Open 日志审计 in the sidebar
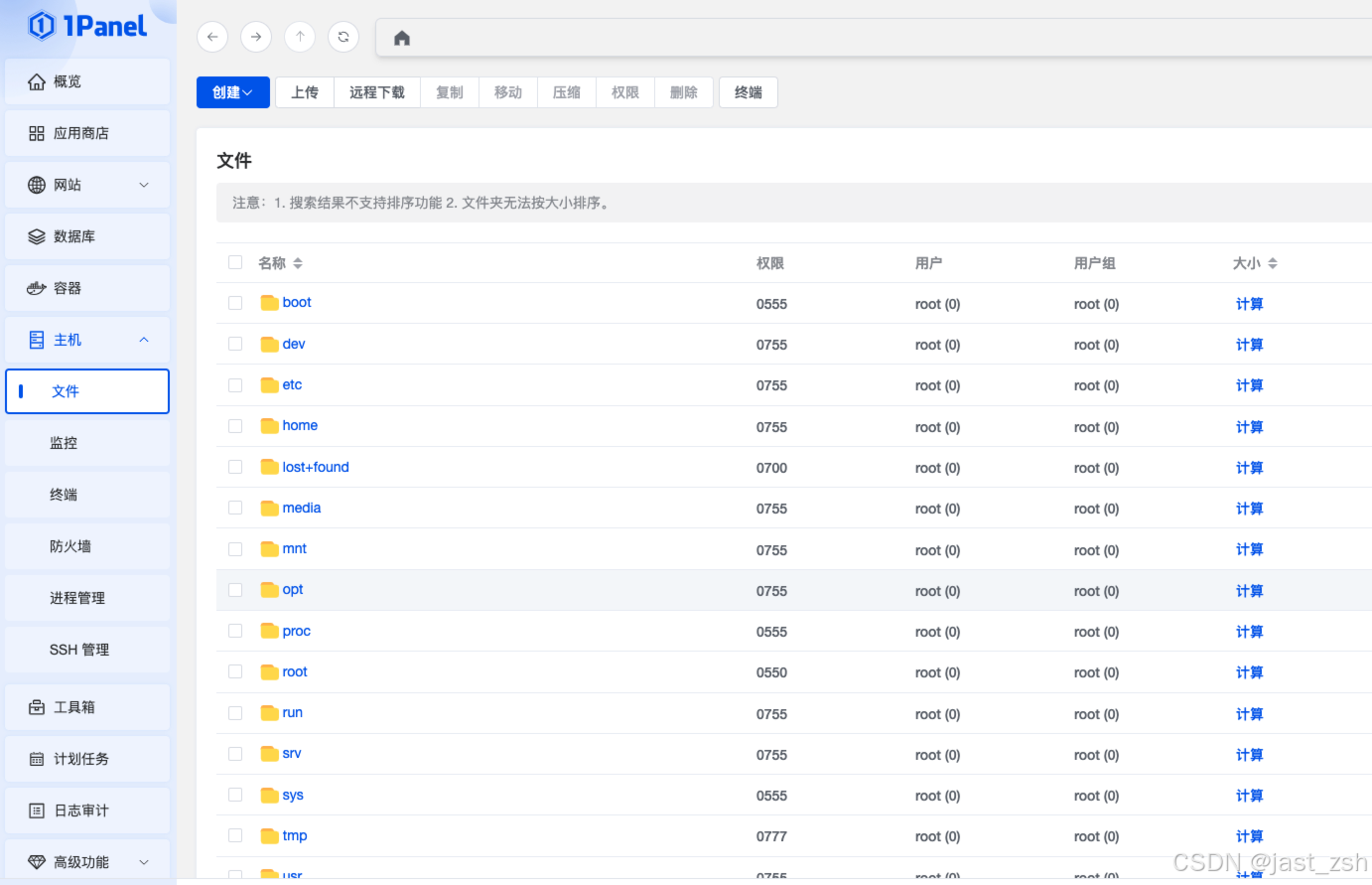The width and height of the screenshot is (1372, 885). point(87,811)
